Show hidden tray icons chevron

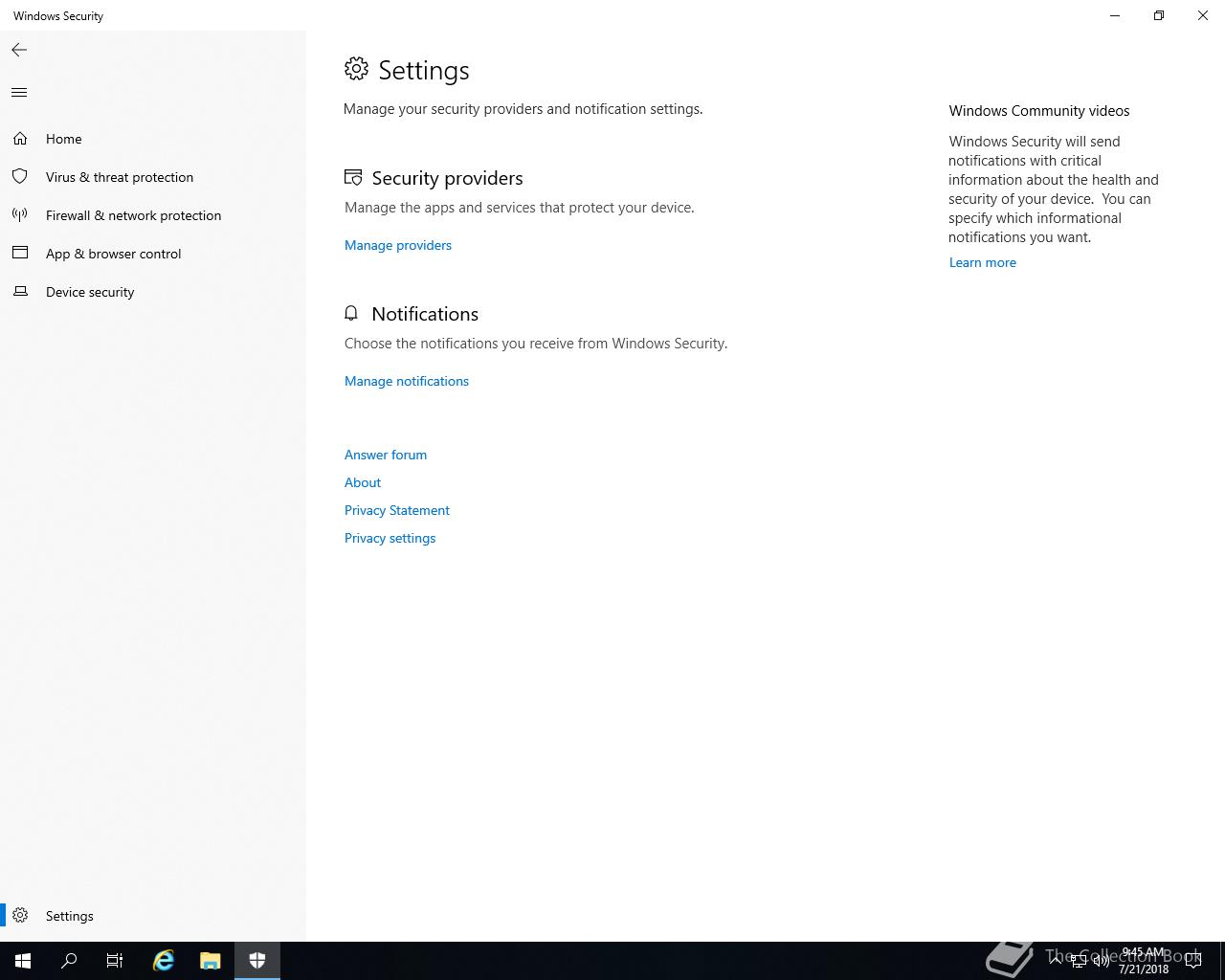(x=1056, y=961)
